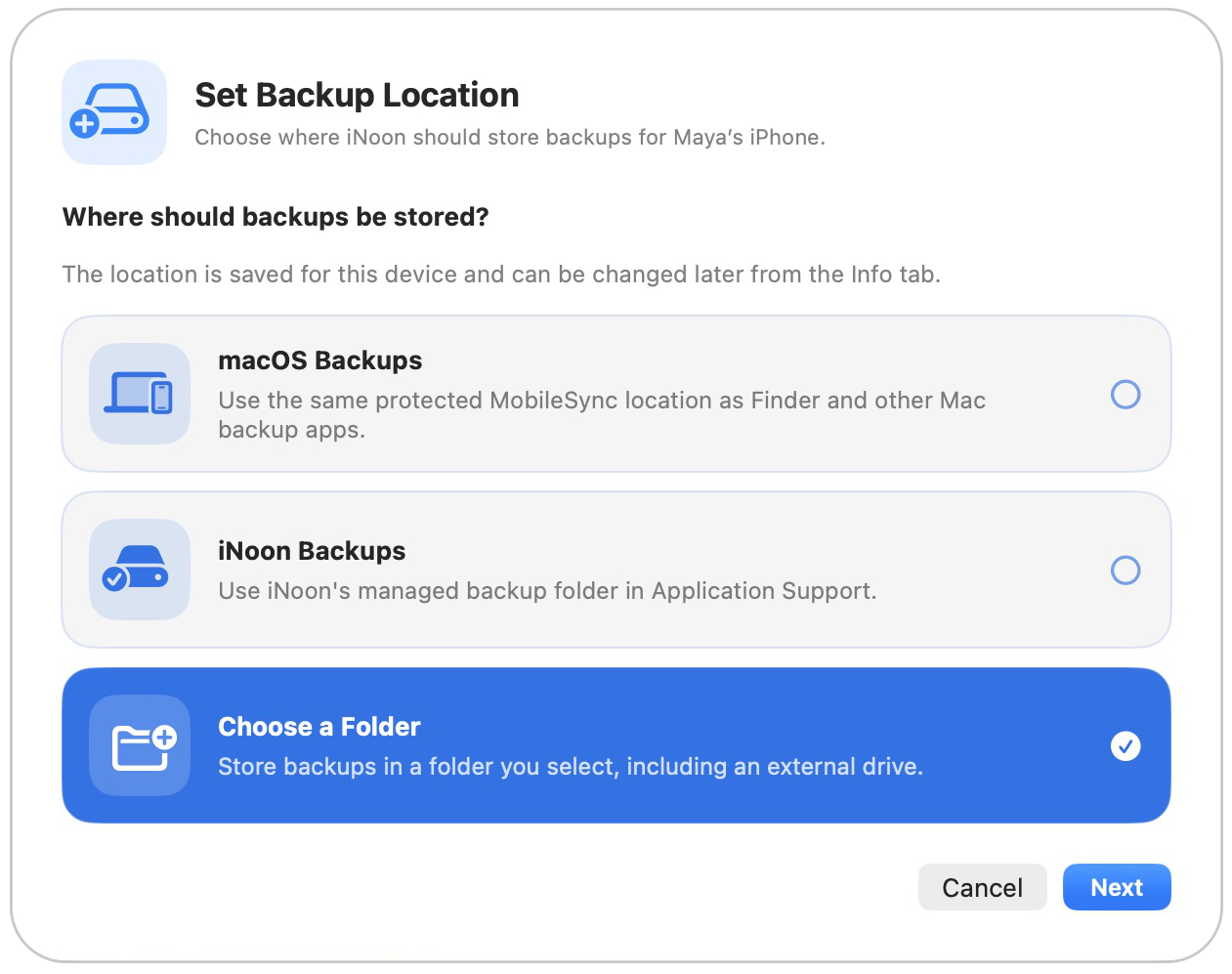Screen dimensions: 1232x974
Task: Click the laptop and phone macOS Backups icon
Action: click(x=140, y=394)
